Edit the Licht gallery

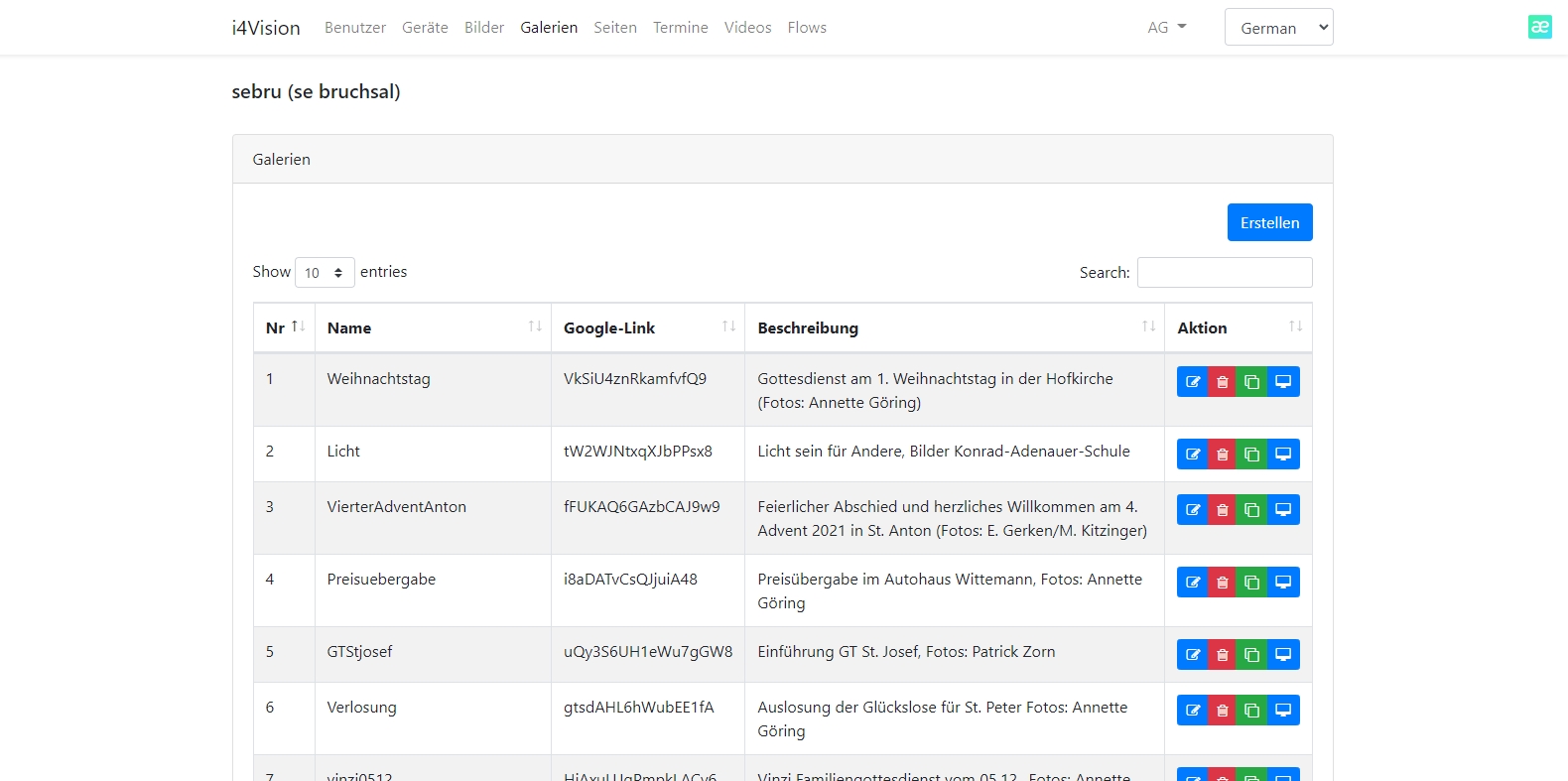click(1193, 455)
